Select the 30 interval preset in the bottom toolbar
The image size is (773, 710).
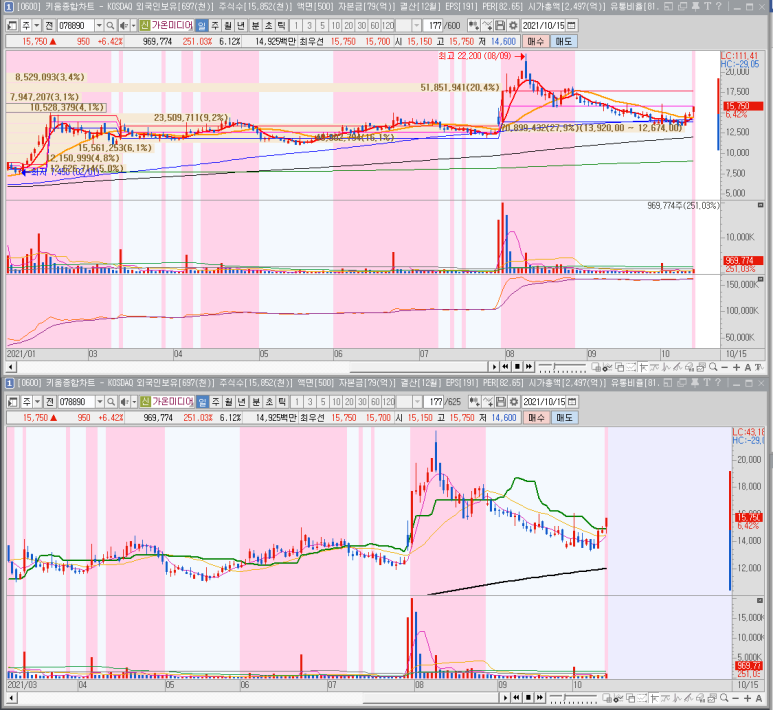point(362,402)
